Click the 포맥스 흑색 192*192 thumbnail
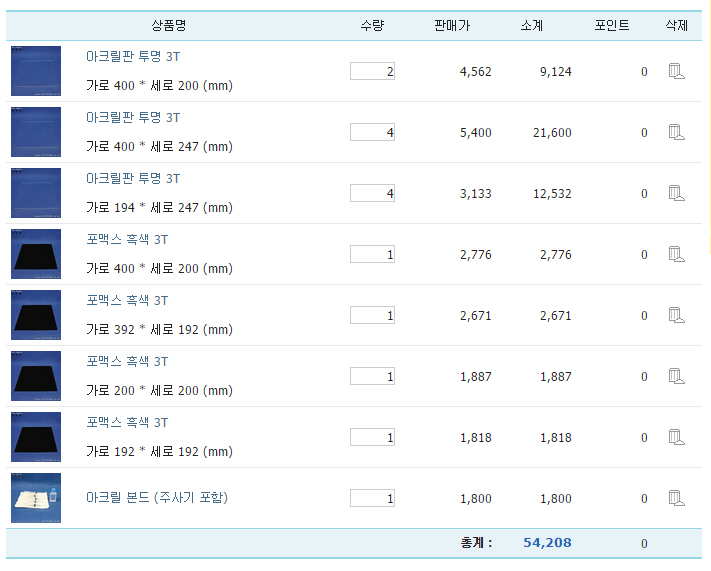The width and height of the screenshot is (711, 571). click(x=36, y=437)
